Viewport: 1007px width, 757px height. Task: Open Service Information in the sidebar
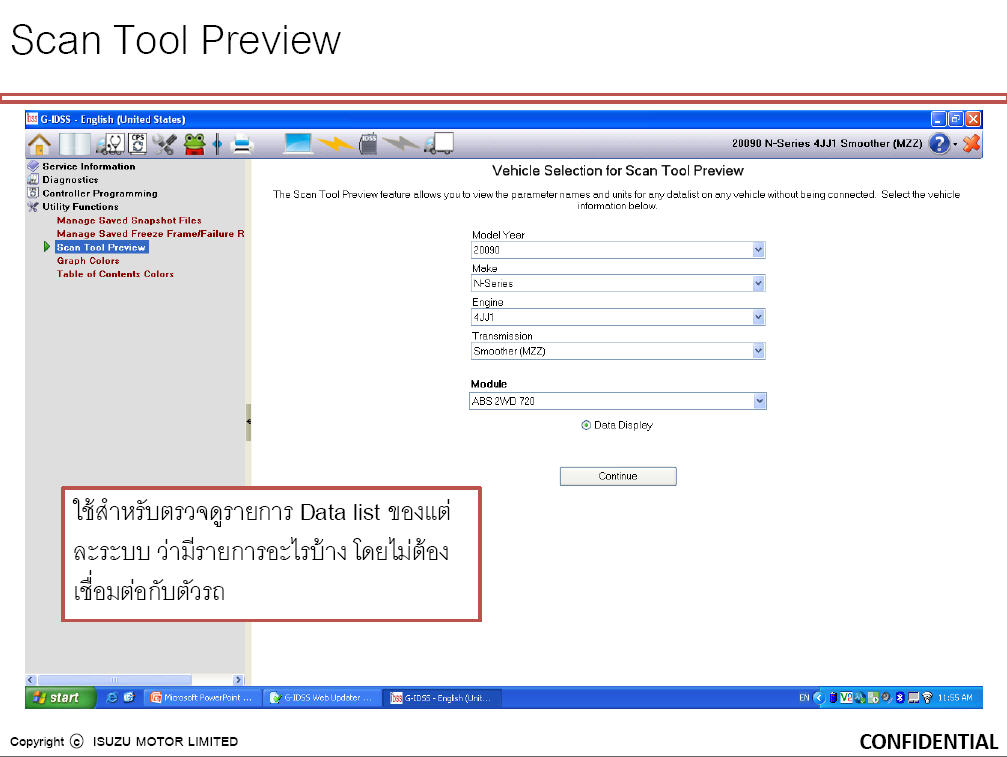89,166
